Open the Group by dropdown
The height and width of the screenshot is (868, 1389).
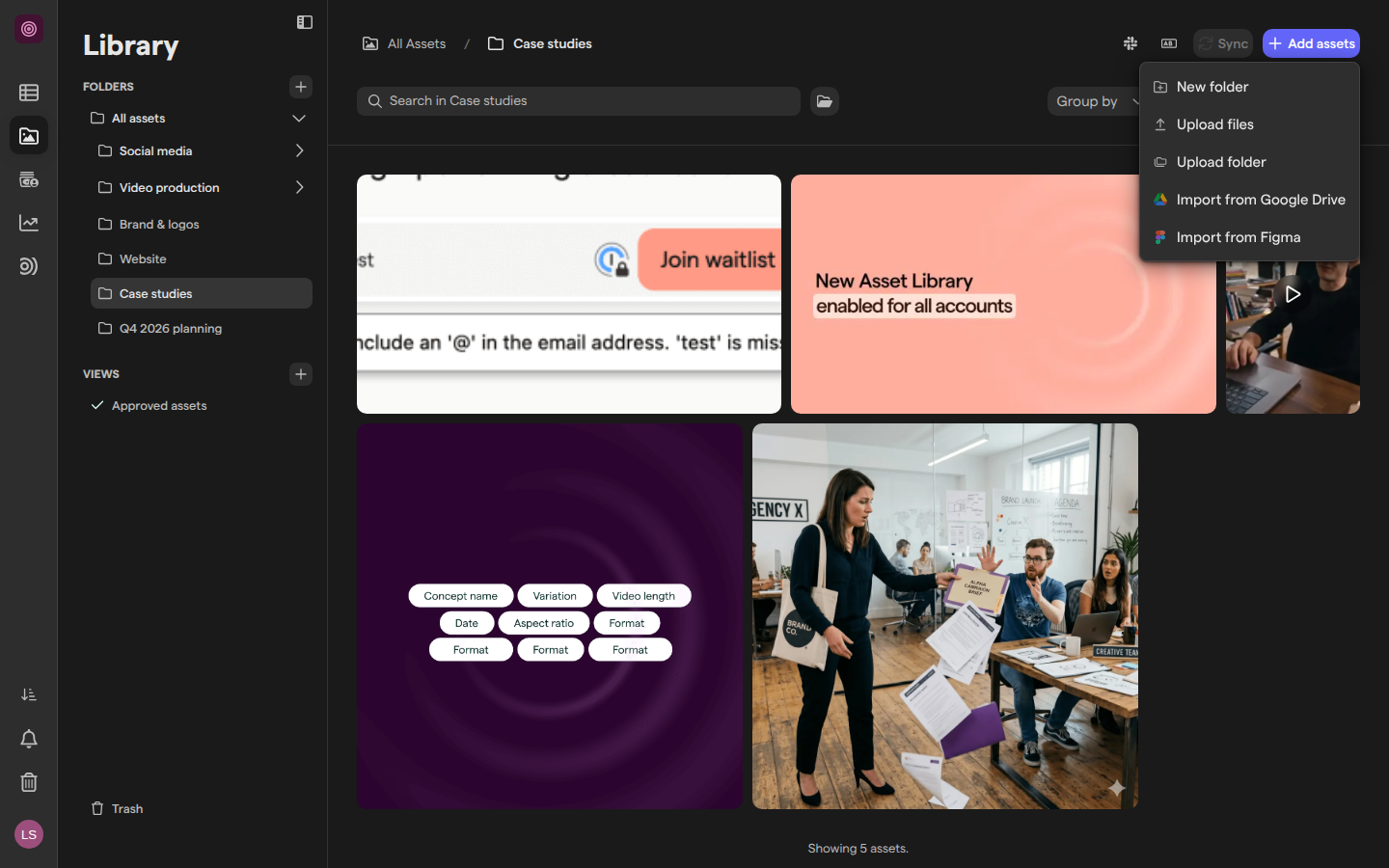click(1094, 101)
